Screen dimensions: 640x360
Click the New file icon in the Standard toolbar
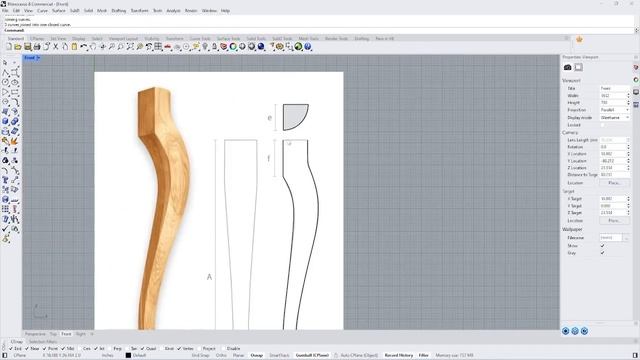9,47
